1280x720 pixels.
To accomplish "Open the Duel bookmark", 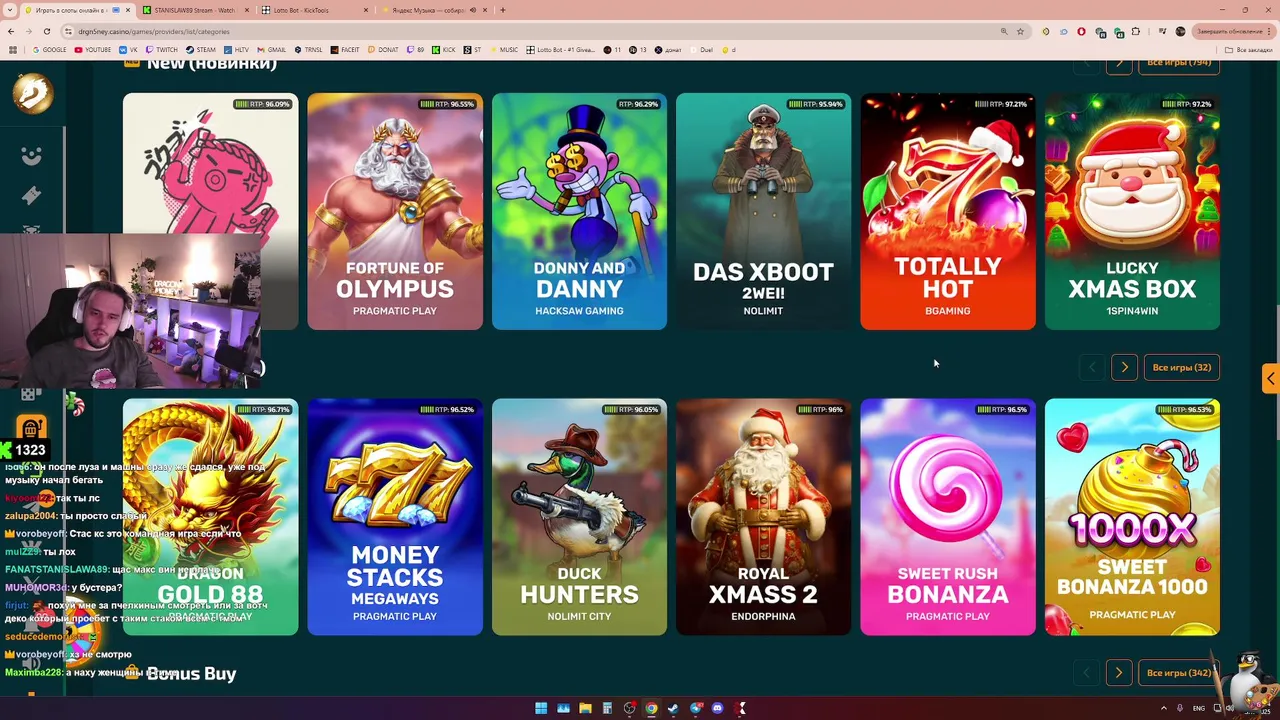I will (701, 50).
